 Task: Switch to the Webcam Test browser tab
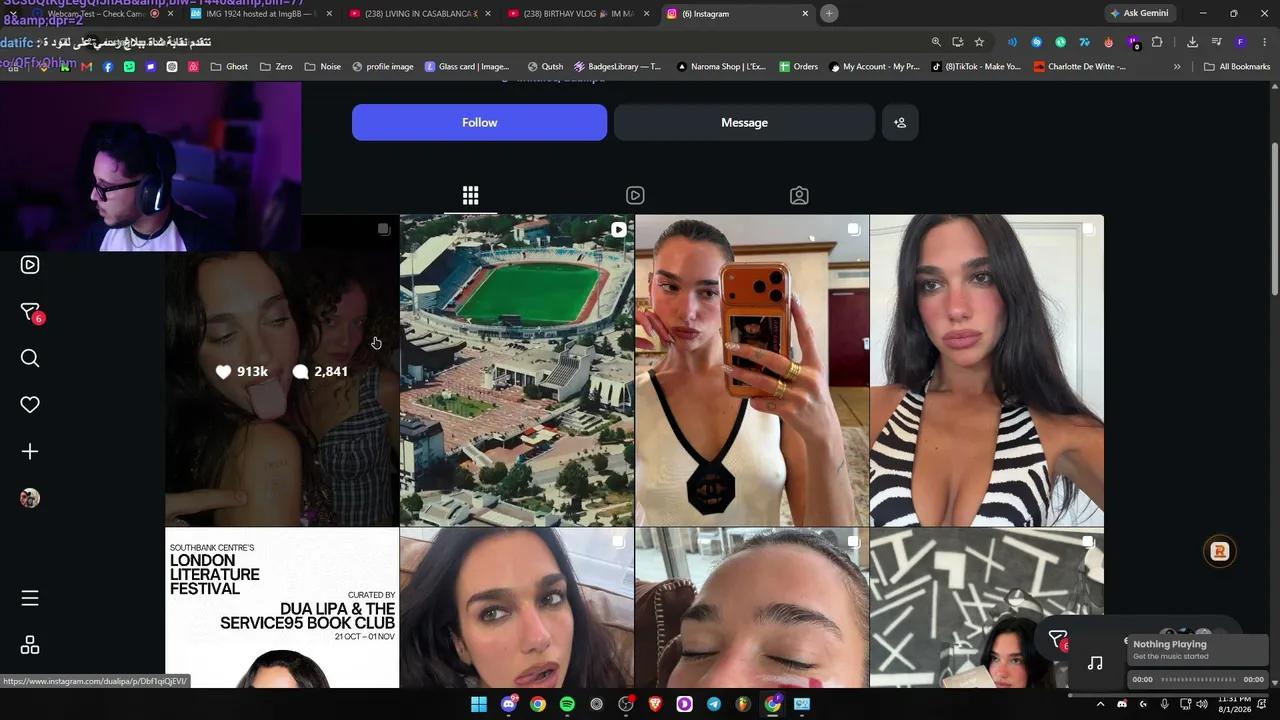(105, 14)
